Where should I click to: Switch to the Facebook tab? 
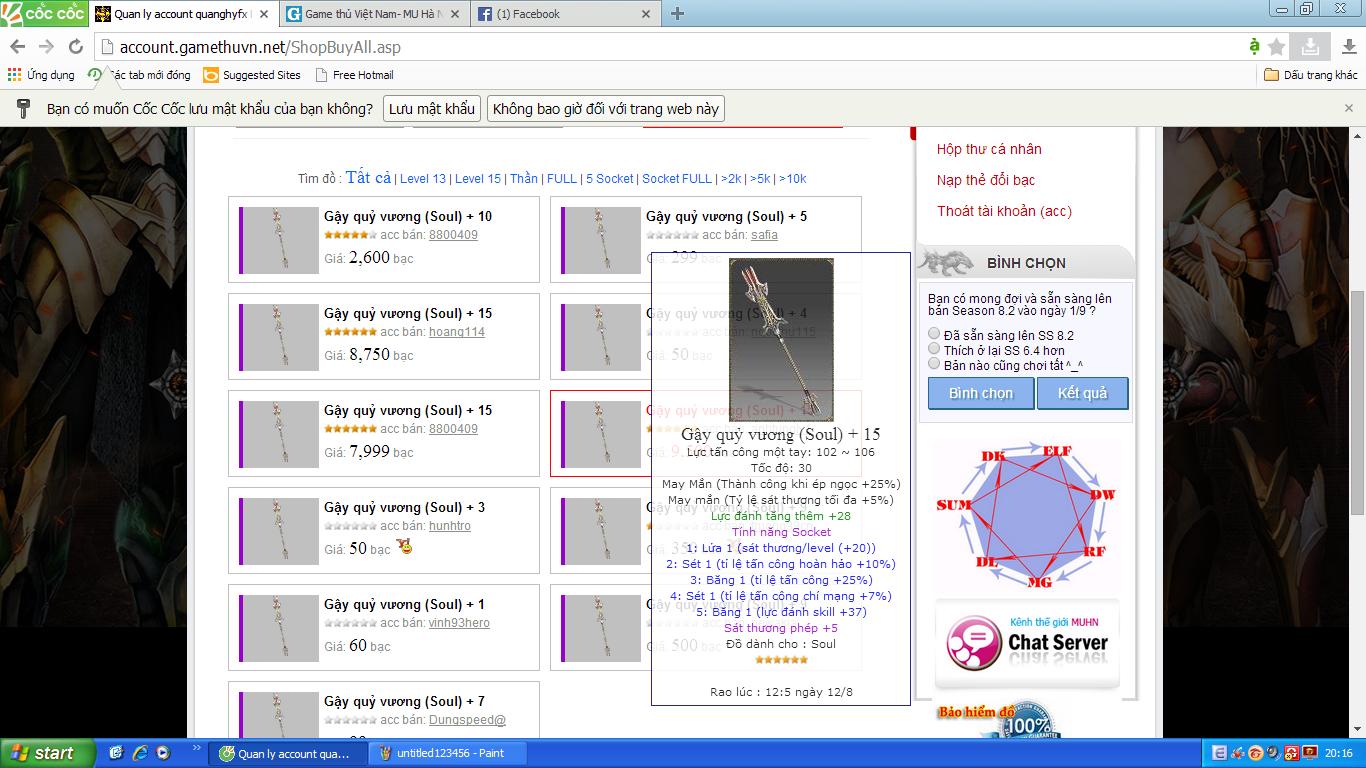[564, 14]
